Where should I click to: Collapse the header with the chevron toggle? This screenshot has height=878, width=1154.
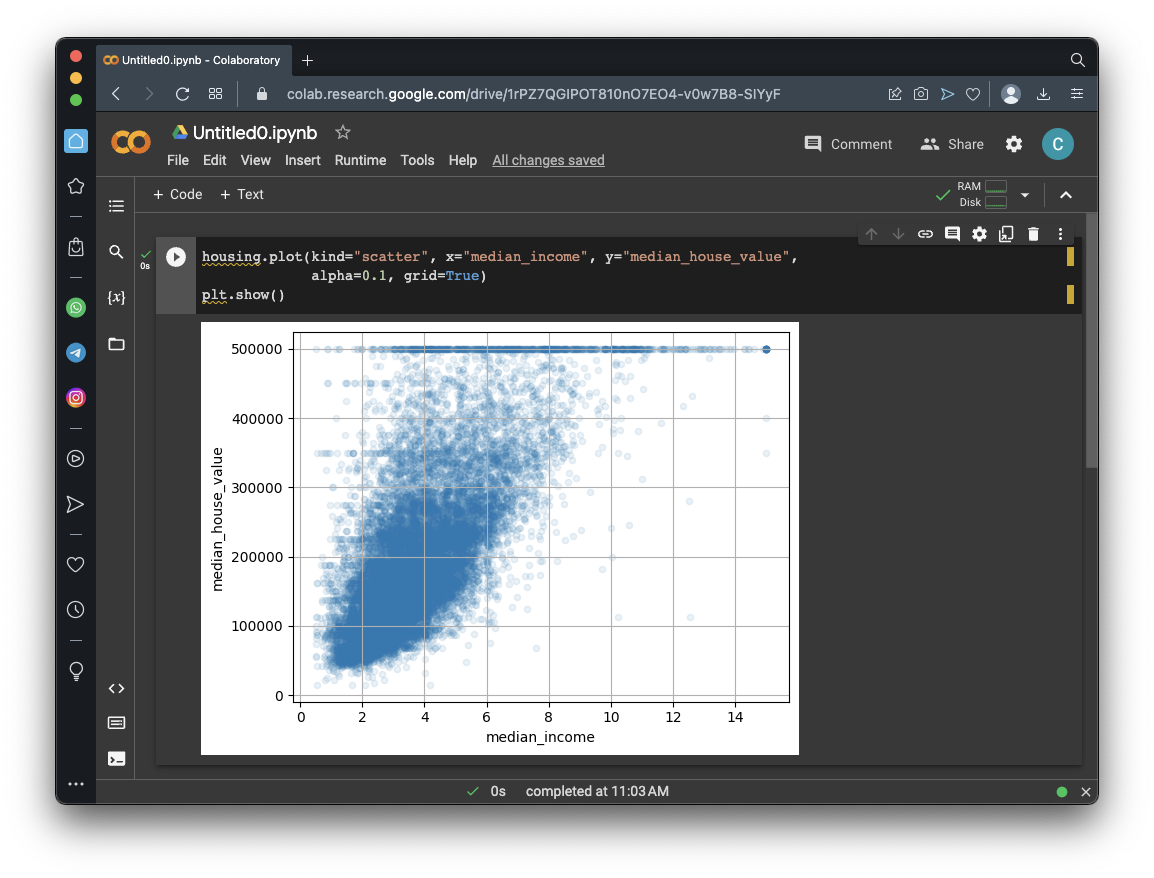coord(1066,195)
